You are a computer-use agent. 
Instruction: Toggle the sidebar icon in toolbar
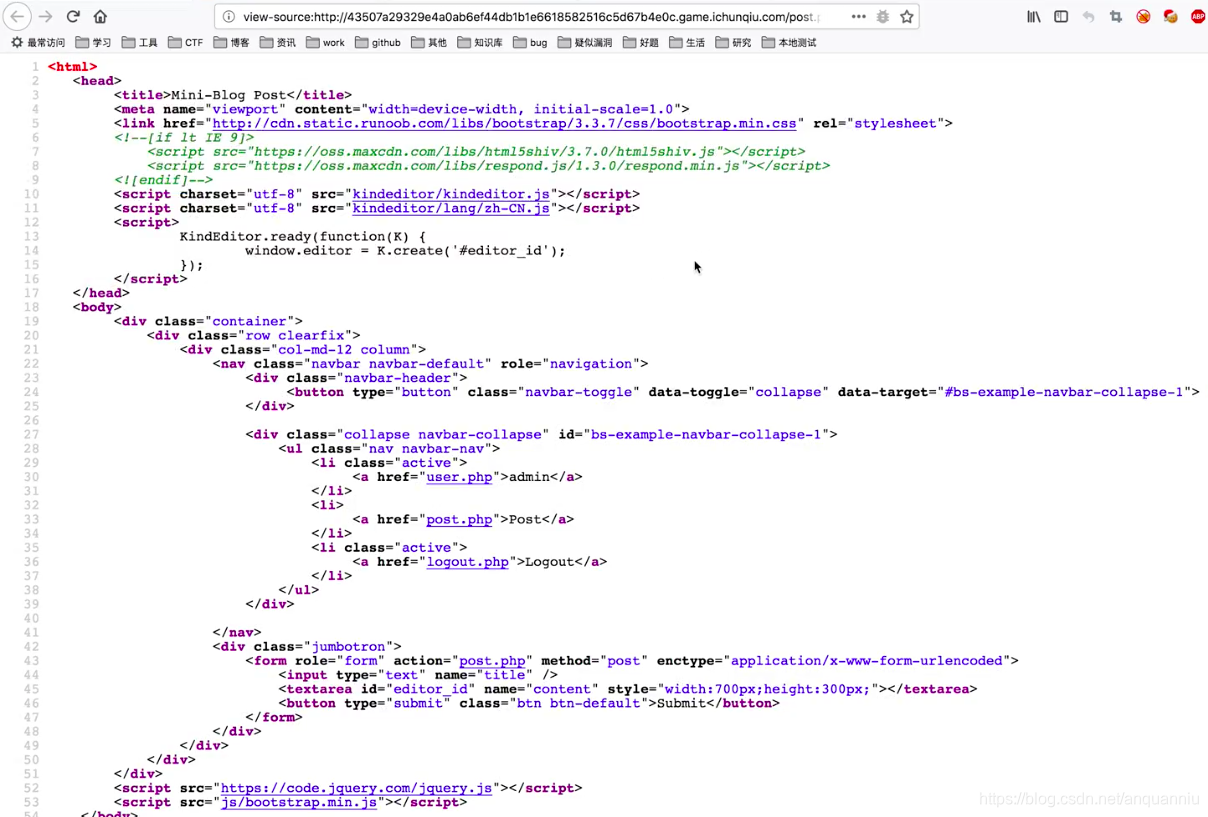tap(1061, 16)
